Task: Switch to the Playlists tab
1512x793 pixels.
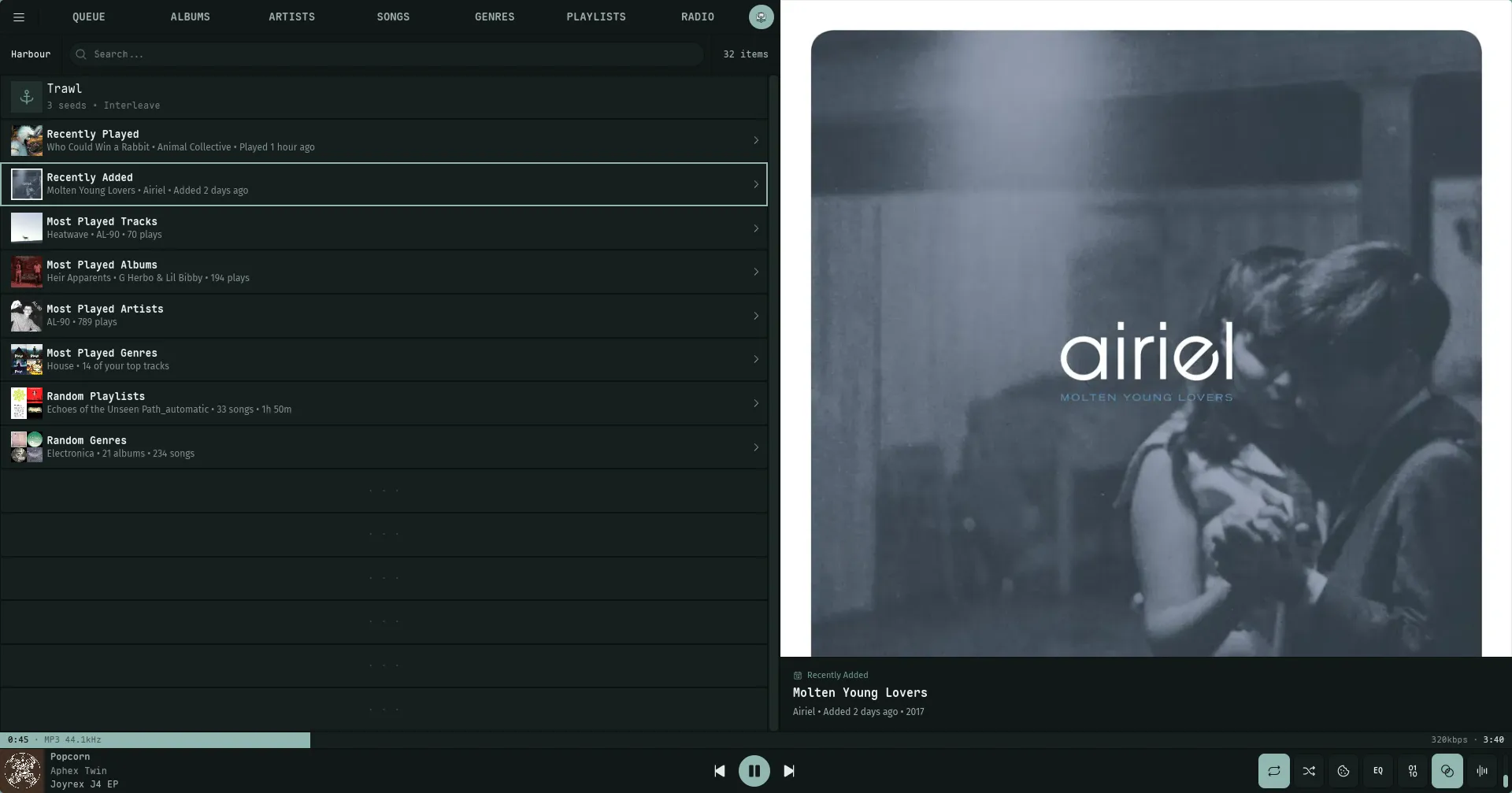Action: pyautogui.click(x=596, y=17)
